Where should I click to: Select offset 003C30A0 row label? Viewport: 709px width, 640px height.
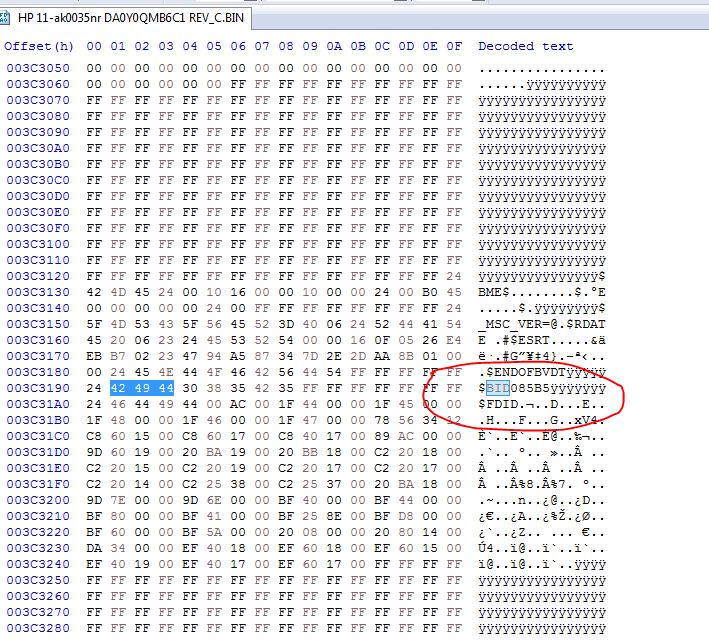(x=38, y=148)
